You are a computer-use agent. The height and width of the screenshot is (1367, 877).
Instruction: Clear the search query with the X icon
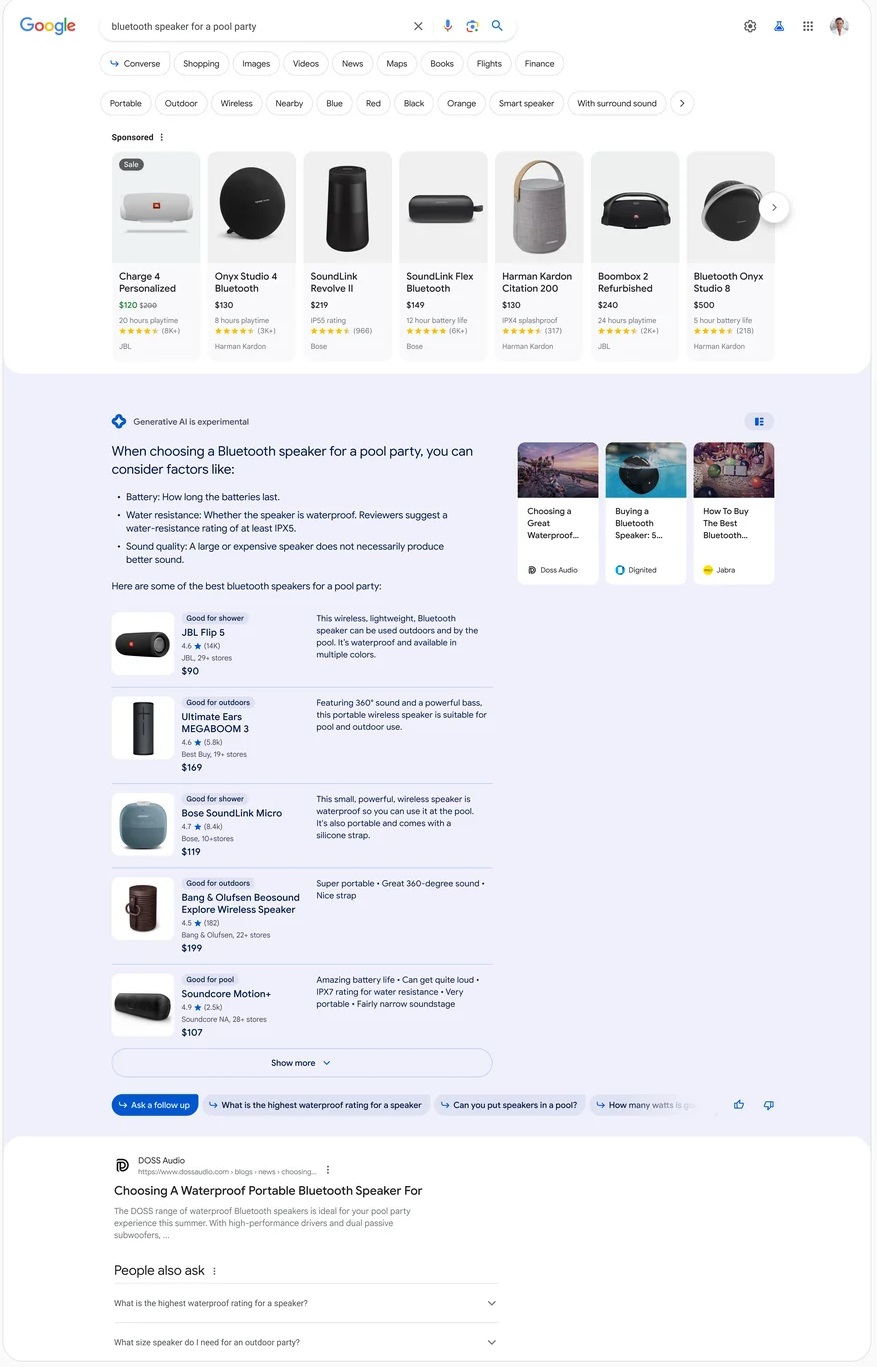point(418,26)
